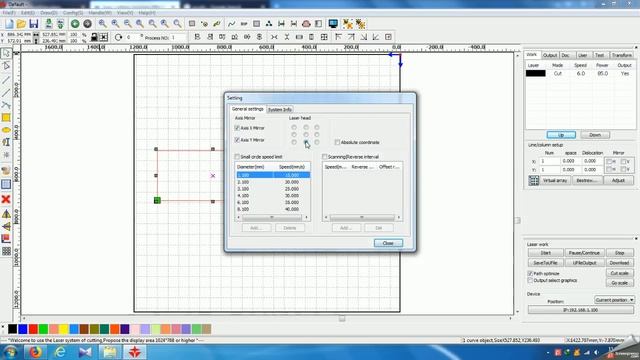Click the IP:192.168.1.100 device button

580,310
